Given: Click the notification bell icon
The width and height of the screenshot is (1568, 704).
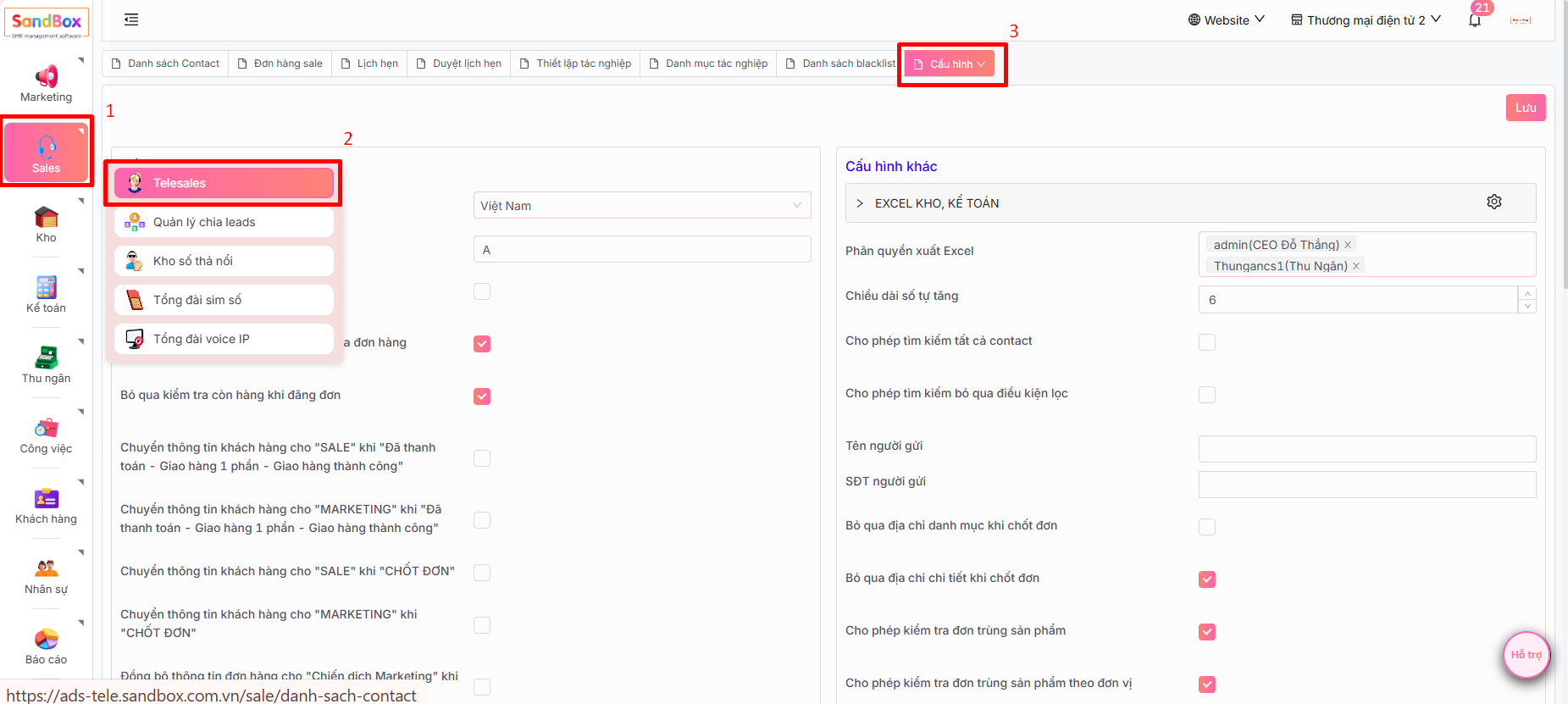Looking at the screenshot, I should (x=1475, y=20).
